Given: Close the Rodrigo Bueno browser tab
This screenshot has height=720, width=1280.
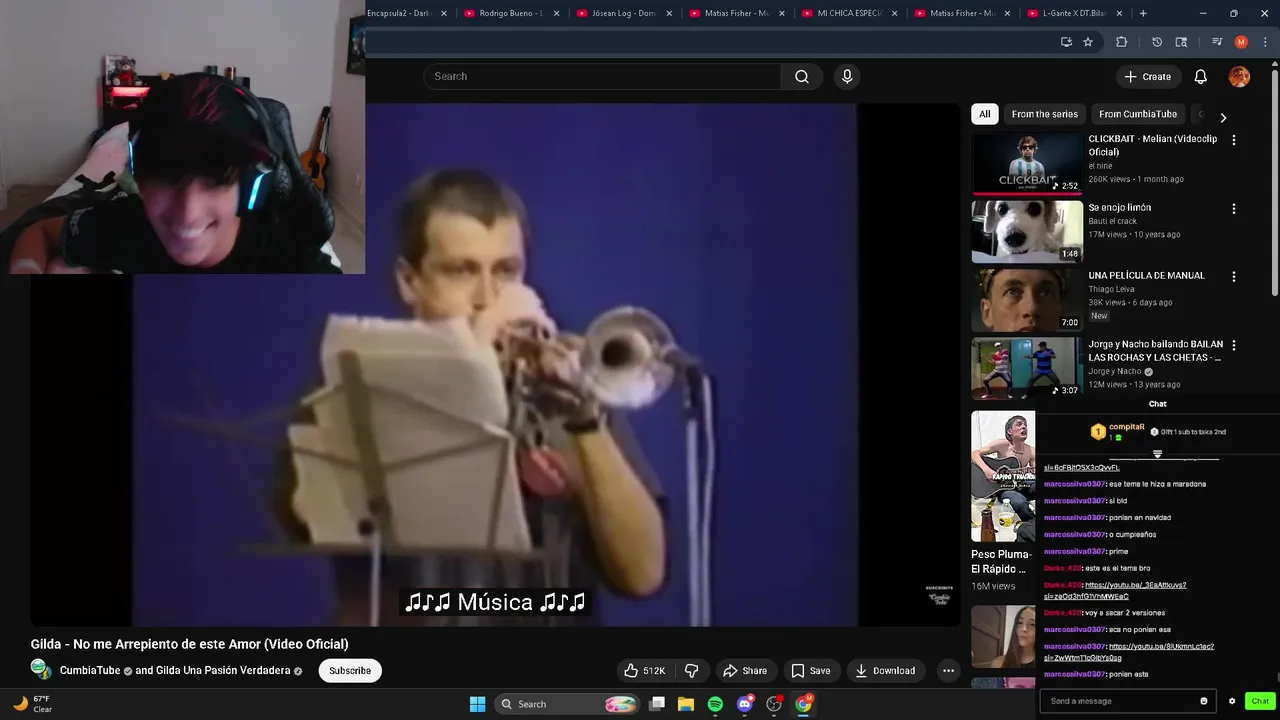Looking at the screenshot, I should tap(556, 13).
